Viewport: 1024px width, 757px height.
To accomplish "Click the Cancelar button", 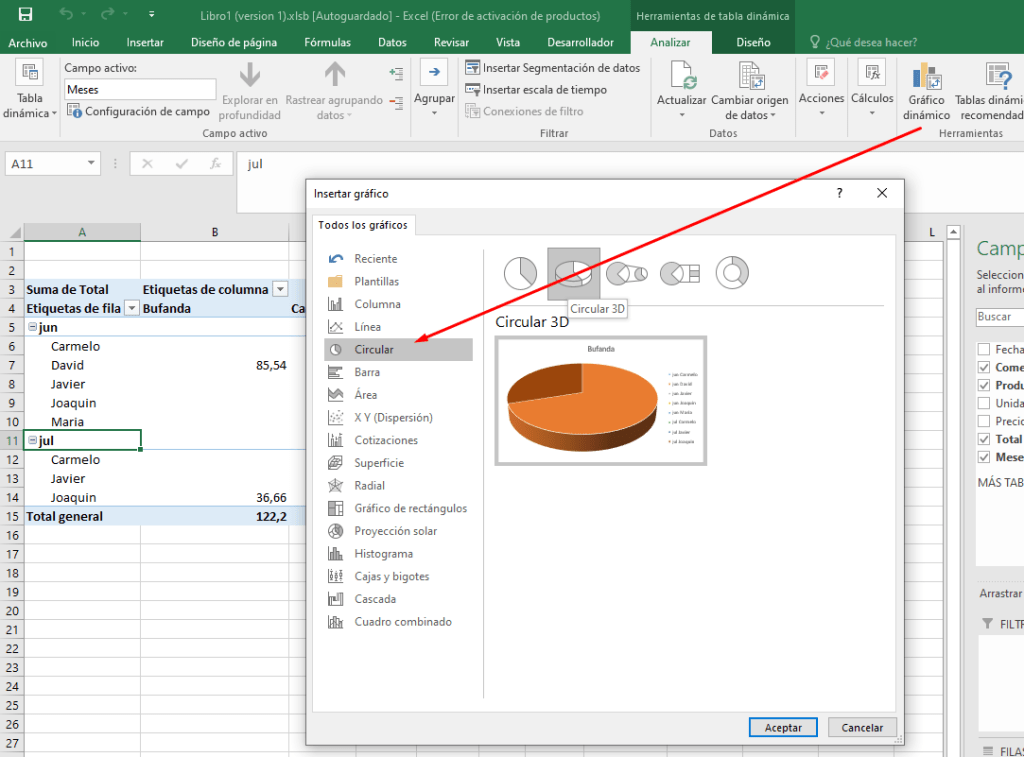I will point(862,728).
